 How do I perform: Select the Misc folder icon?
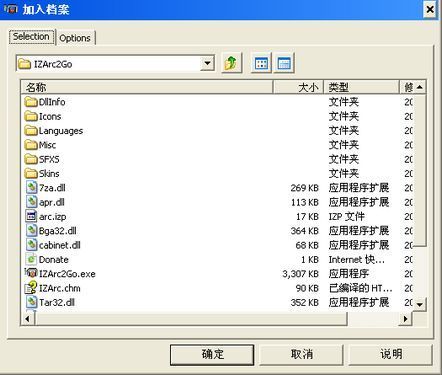coord(31,145)
